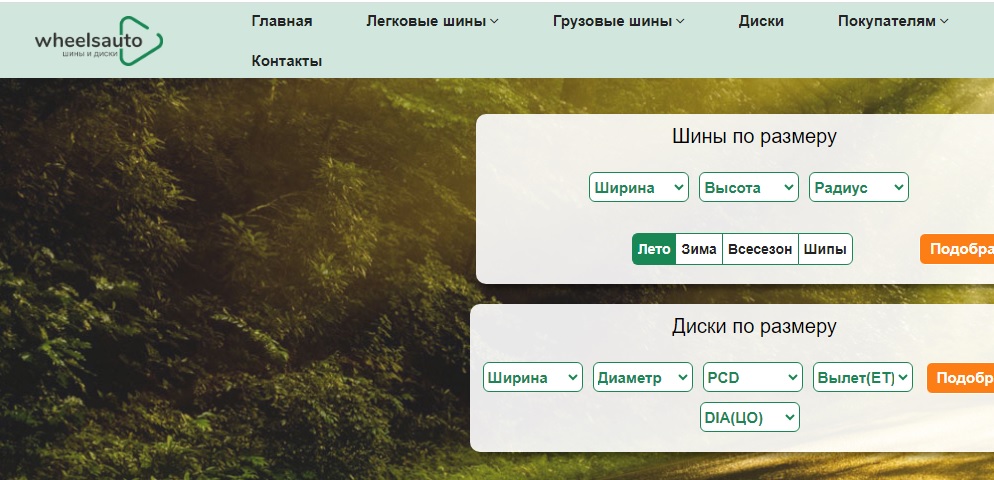Image resolution: width=994 pixels, height=480 pixels.
Task: Open the PCD dropdown
Action: pos(753,377)
